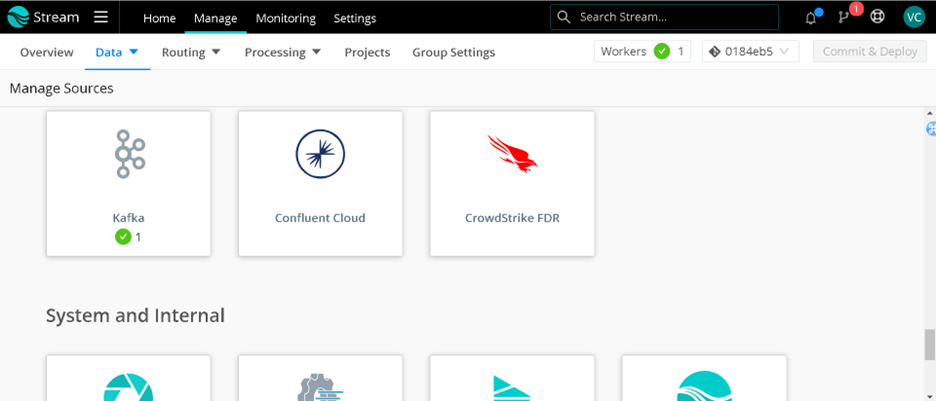This screenshot has width=936, height=401.
Task: Click the Workers status button
Action: (642, 51)
